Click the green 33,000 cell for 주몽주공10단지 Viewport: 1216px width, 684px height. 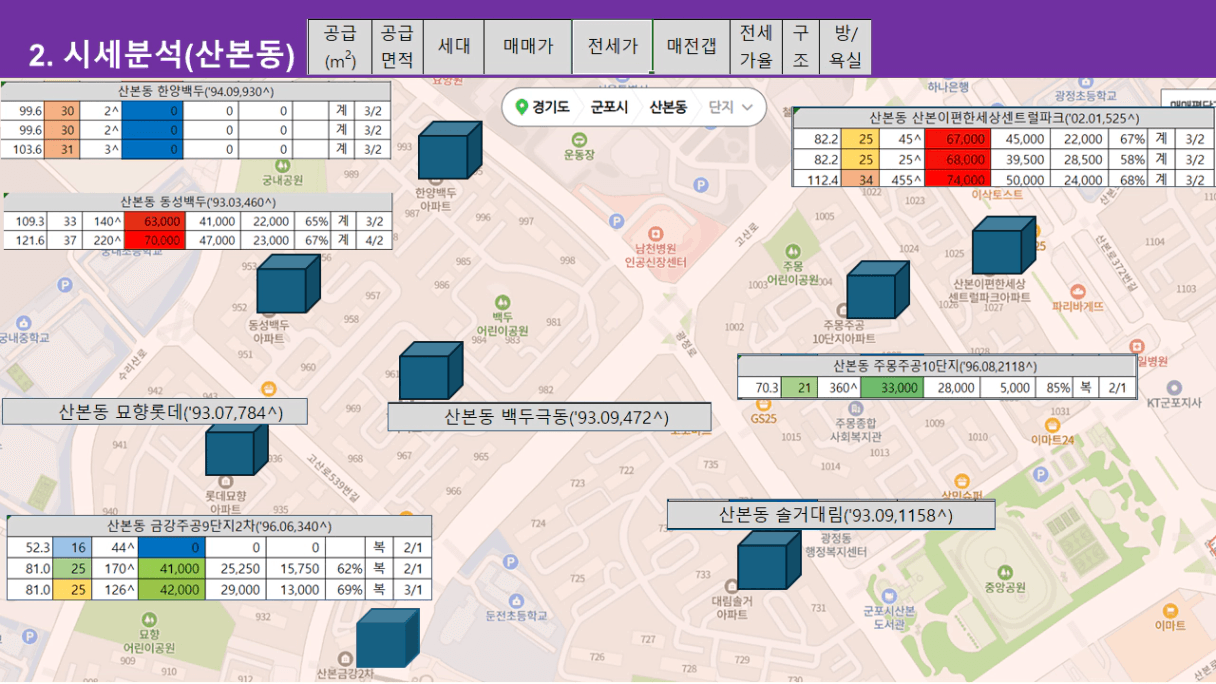(x=892, y=389)
